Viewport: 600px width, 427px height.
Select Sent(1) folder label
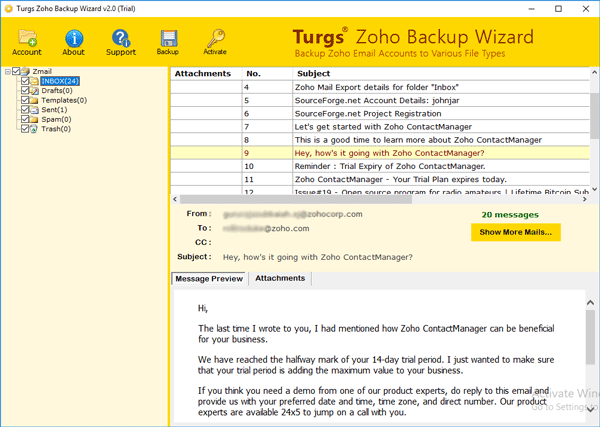[54, 110]
